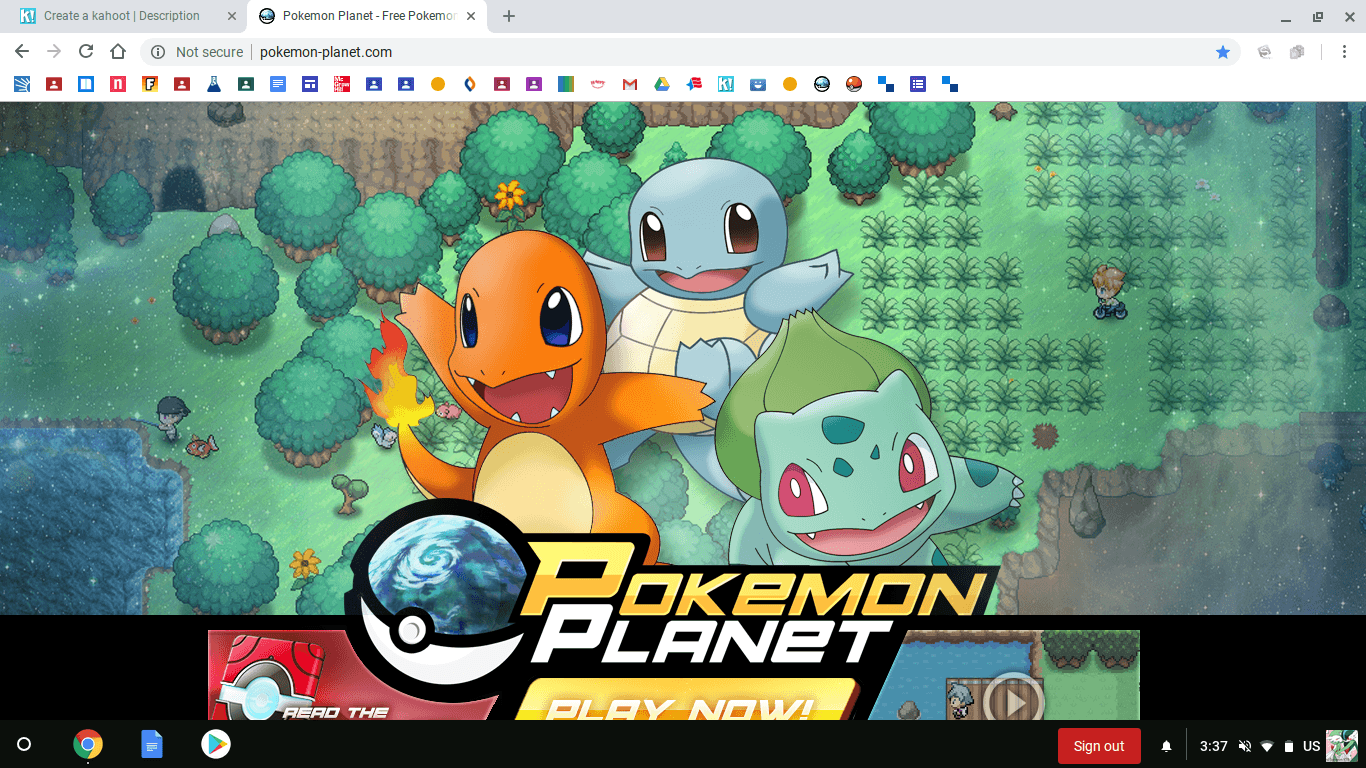Toggle the bookmark star in address bar
Screen dimensions: 1366x768
(x=1223, y=52)
